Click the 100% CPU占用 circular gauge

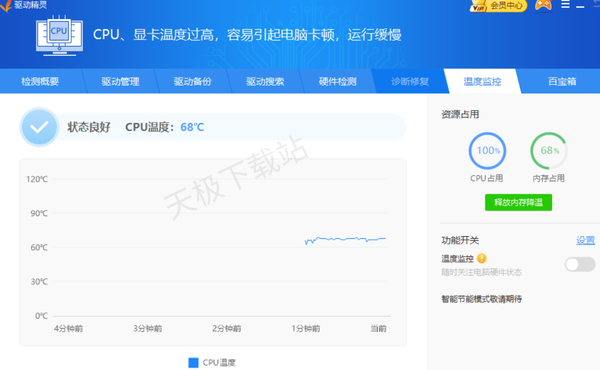point(487,151)
